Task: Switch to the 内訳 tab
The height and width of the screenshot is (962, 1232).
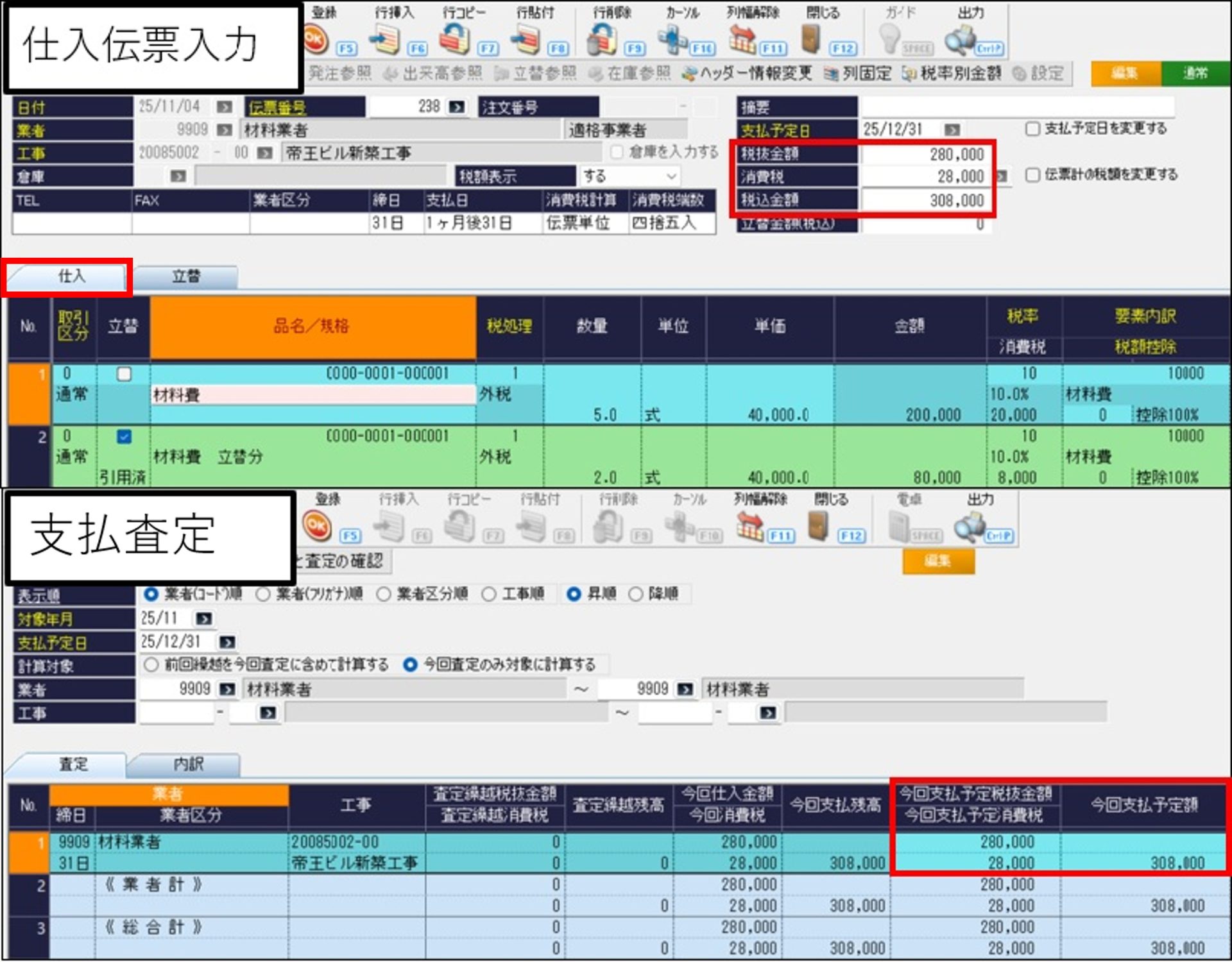Action: pos(187,764)
